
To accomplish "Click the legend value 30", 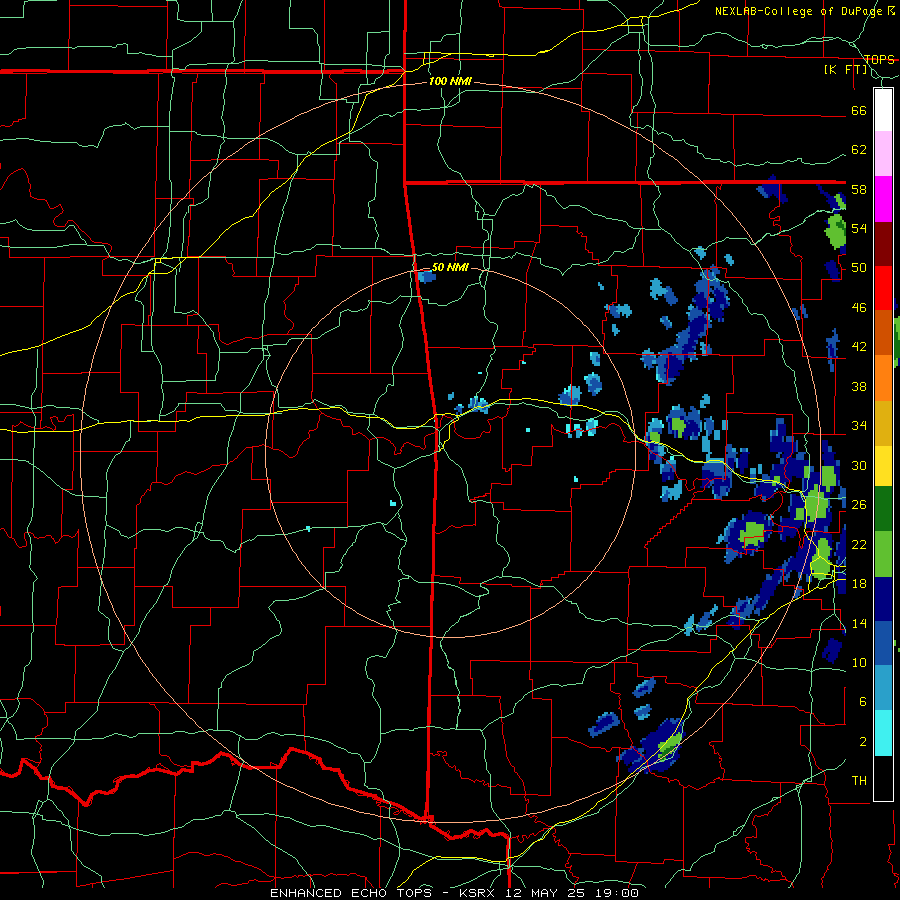I will click(859, 465).
